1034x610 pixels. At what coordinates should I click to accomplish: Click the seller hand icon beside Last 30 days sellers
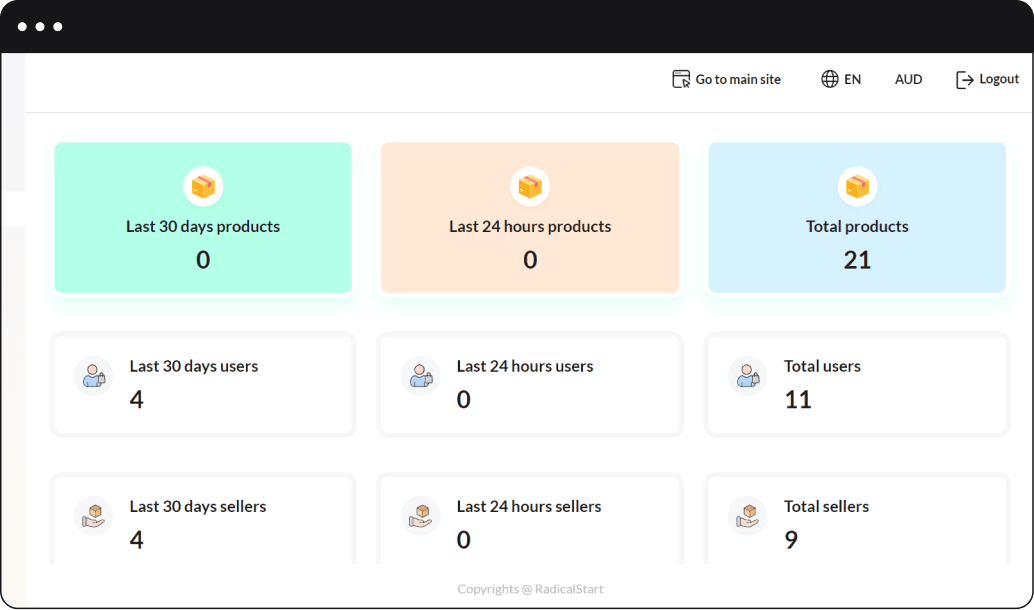point(93,514)
